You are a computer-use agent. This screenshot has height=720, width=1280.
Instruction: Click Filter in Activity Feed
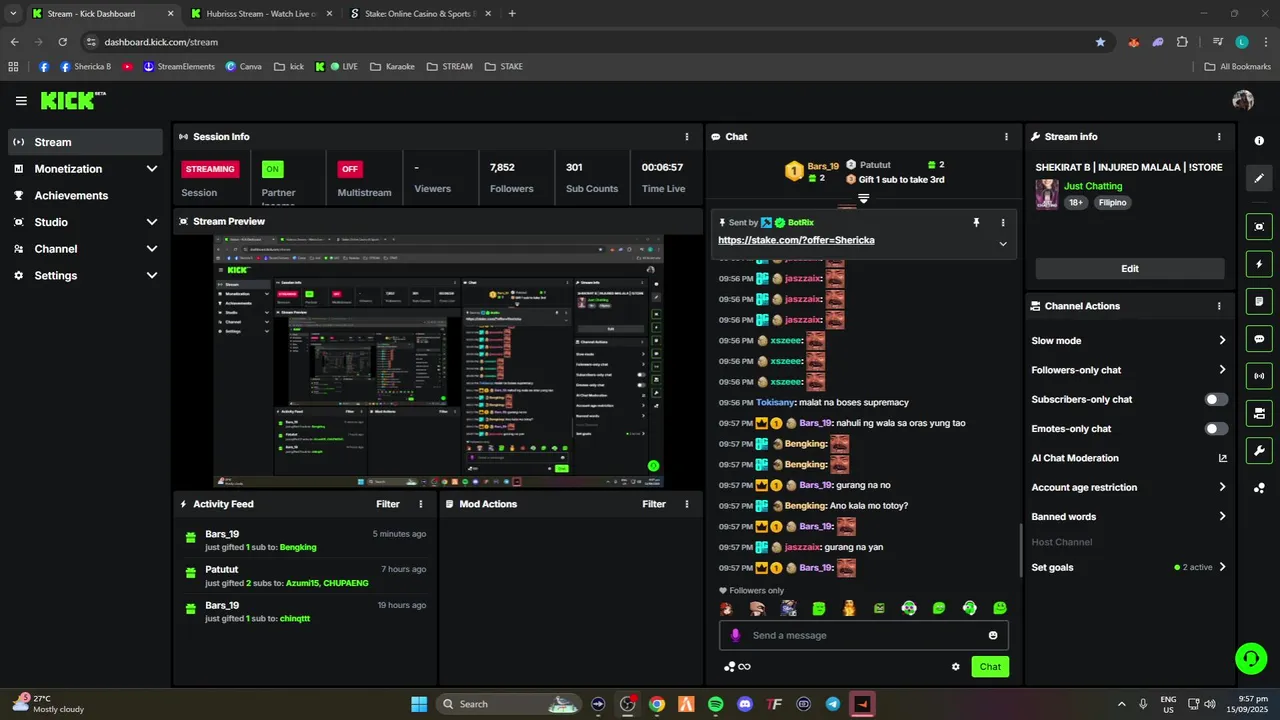tap(388, 504)
